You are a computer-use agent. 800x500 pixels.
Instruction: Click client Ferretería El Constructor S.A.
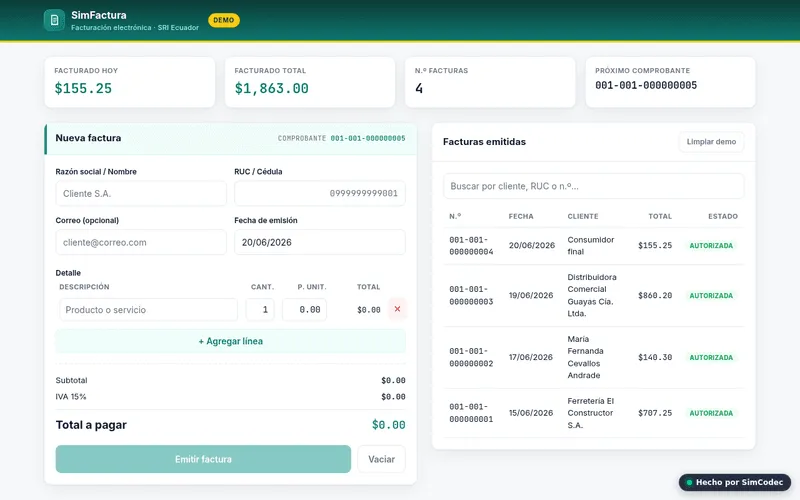[x=591, y=413]
